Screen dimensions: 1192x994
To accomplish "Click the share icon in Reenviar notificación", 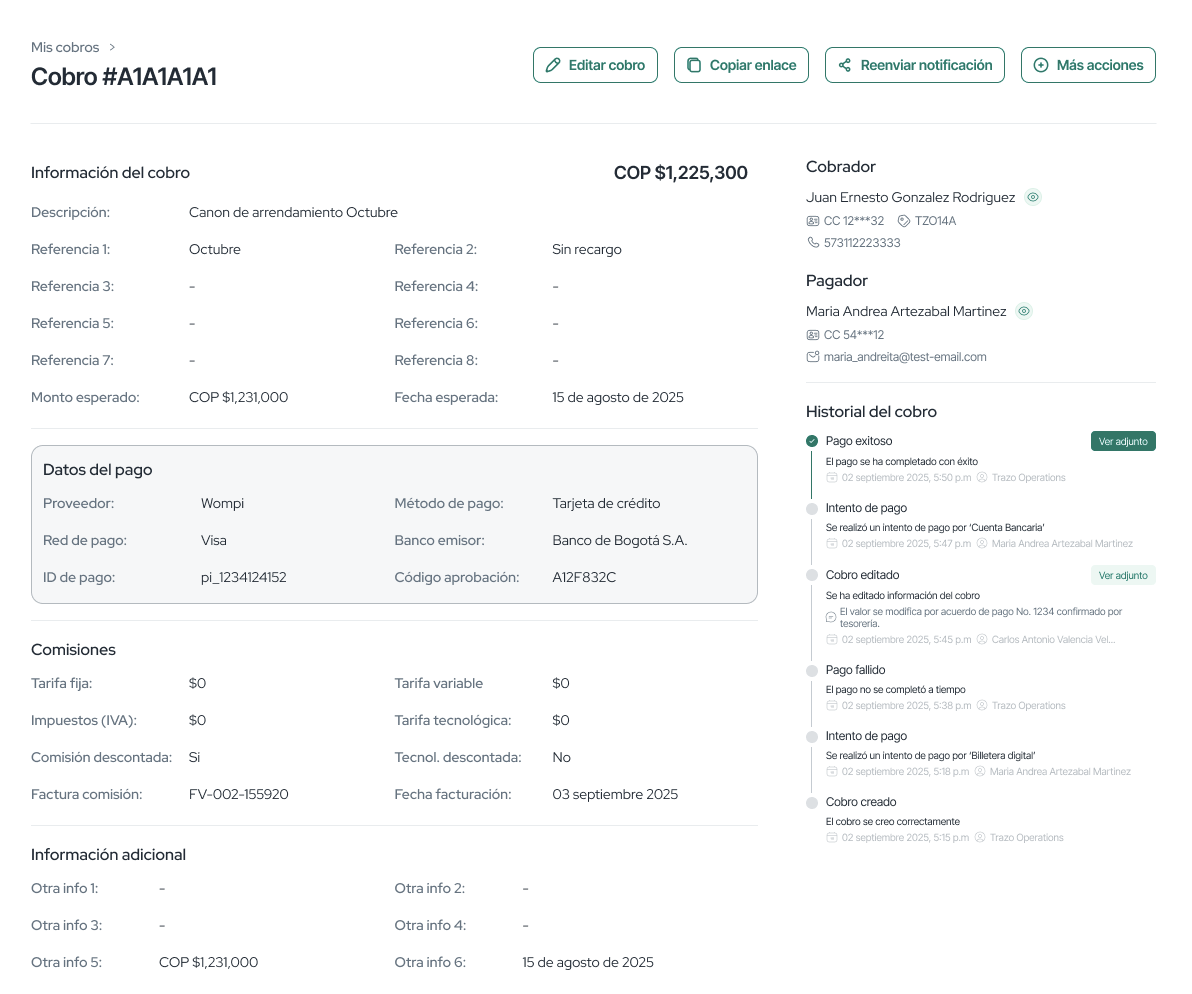I will (845, 65).
